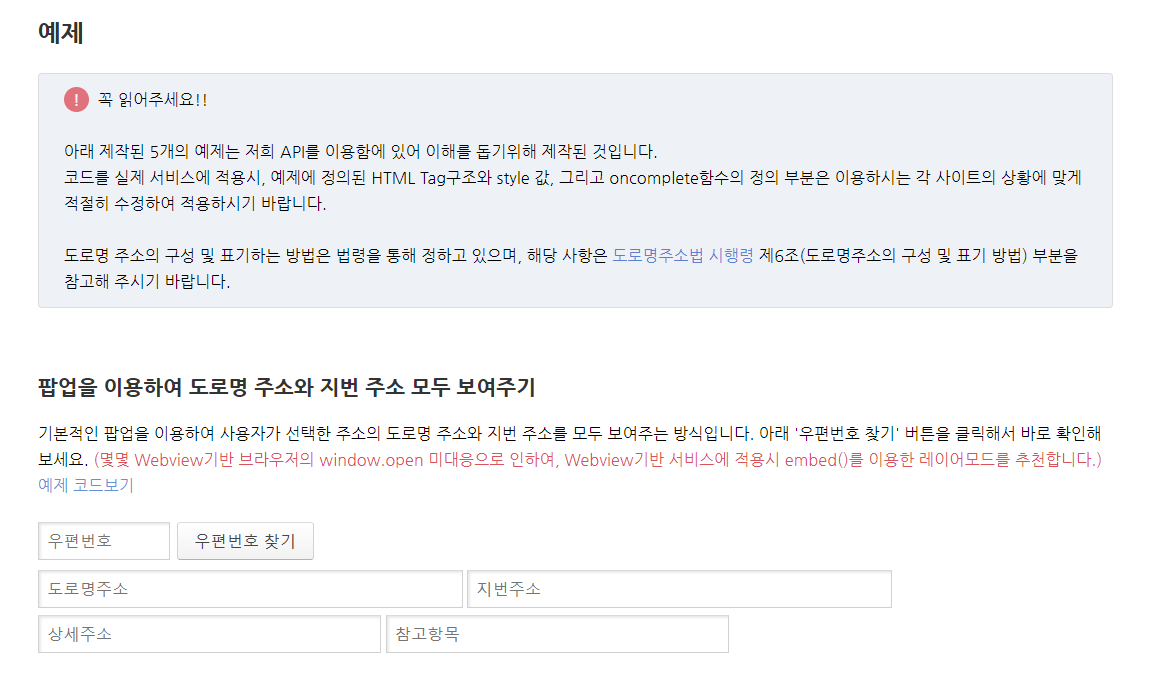
Task: Open the 도로명주소법 시행령 link
Action: click(x=683, y=255)
